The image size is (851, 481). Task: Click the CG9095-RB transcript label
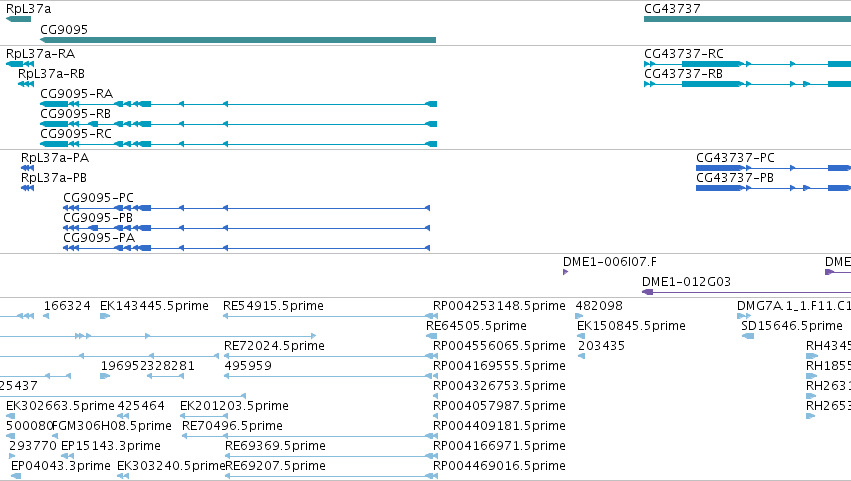coord(75,114)
